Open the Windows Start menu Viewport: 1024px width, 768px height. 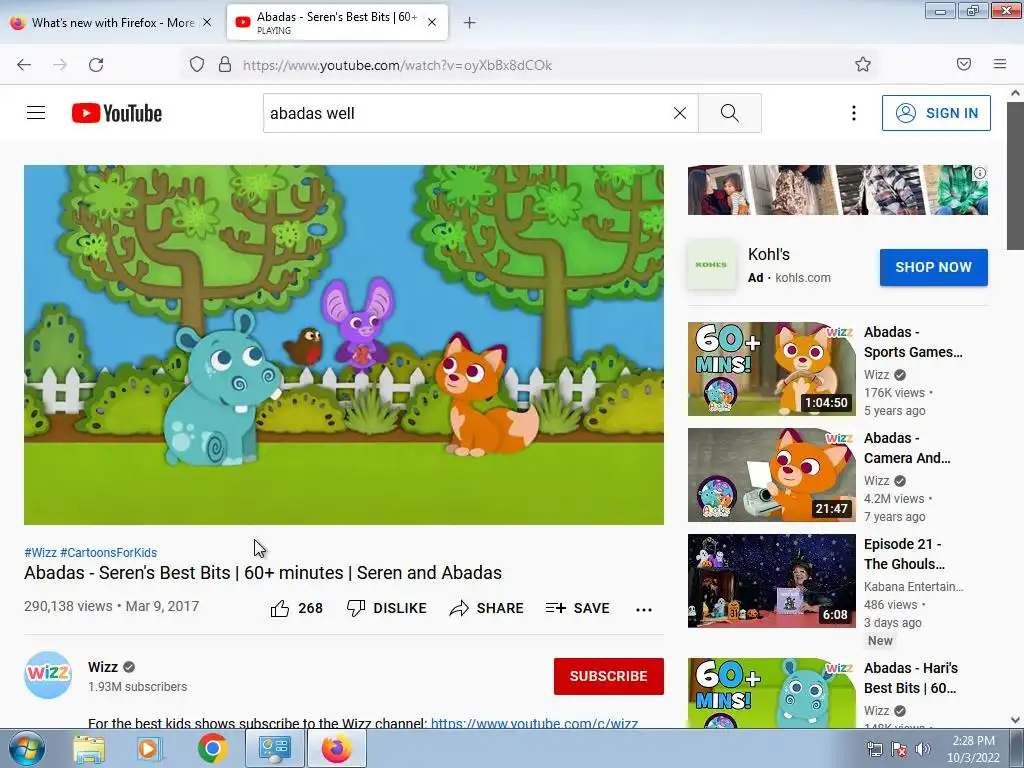(25, 748)
